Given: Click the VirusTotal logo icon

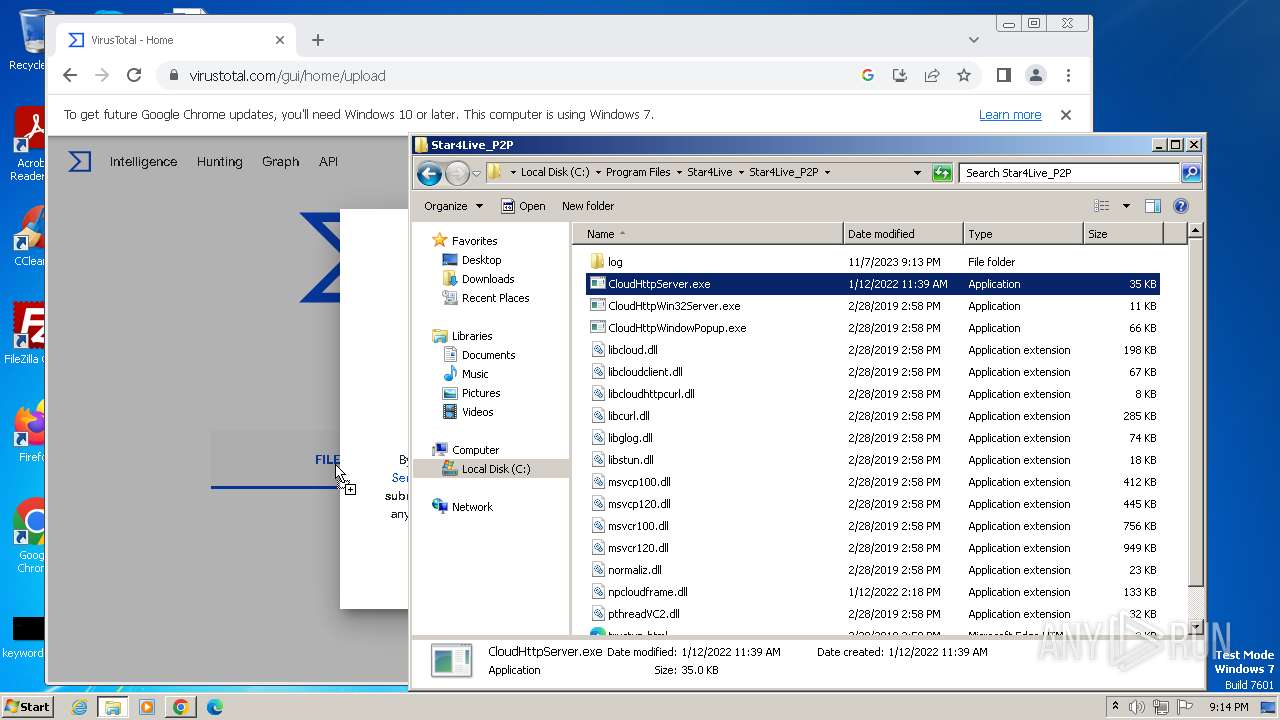Looking at the screenshot, I should click(80, 161).
